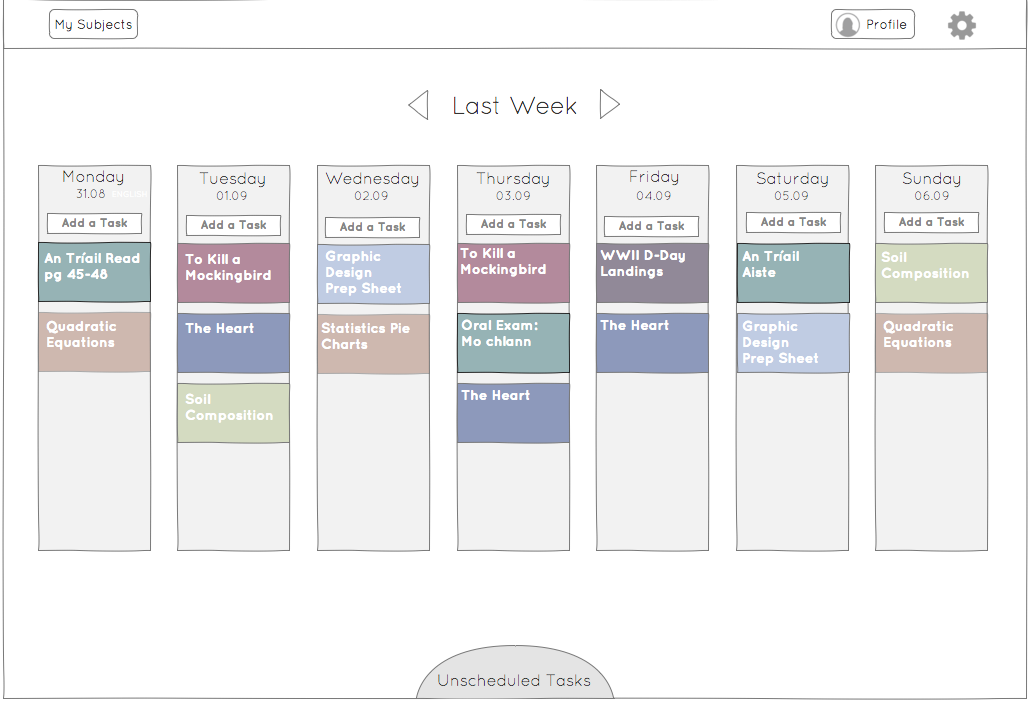The width and height of the screenshot is (1029, 706).
Task: Open the My Subjects menu
Action: [x=93, y=24]
